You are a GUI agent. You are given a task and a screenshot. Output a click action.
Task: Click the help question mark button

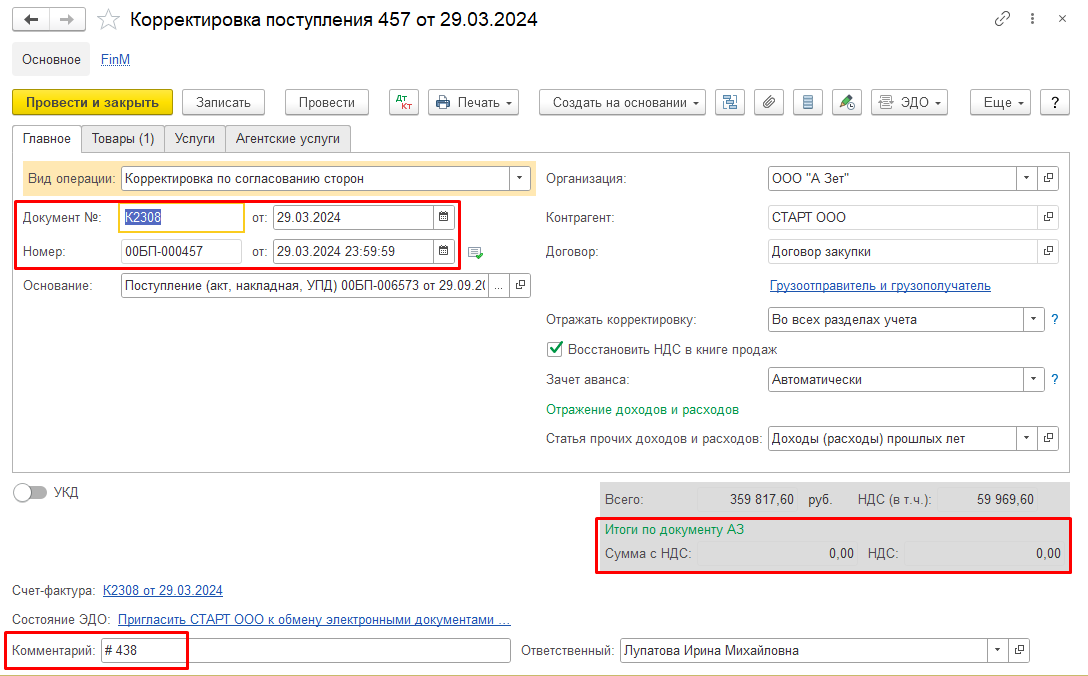click(x=1054, y=102)
